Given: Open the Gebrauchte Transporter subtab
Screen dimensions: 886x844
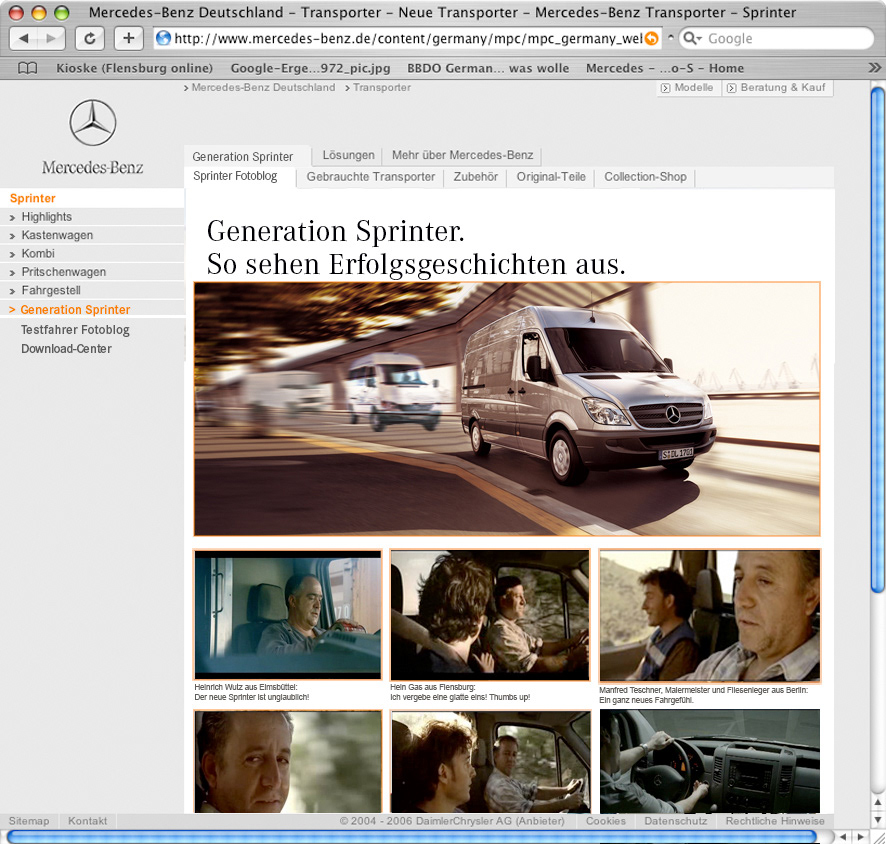Looking at the screenshot, I should (x=371, y=177).
